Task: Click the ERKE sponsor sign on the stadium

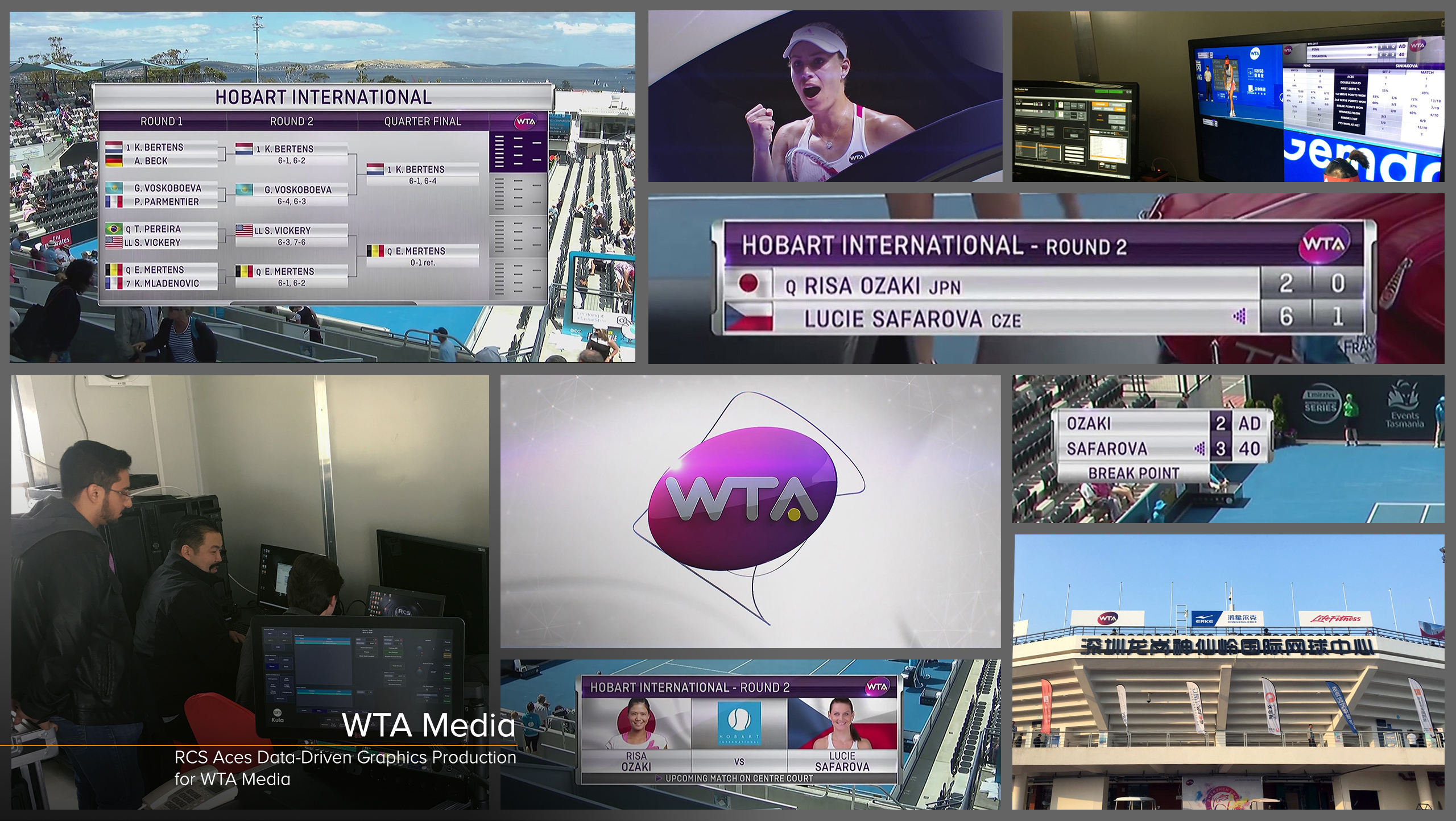Action: [1228, 619]
